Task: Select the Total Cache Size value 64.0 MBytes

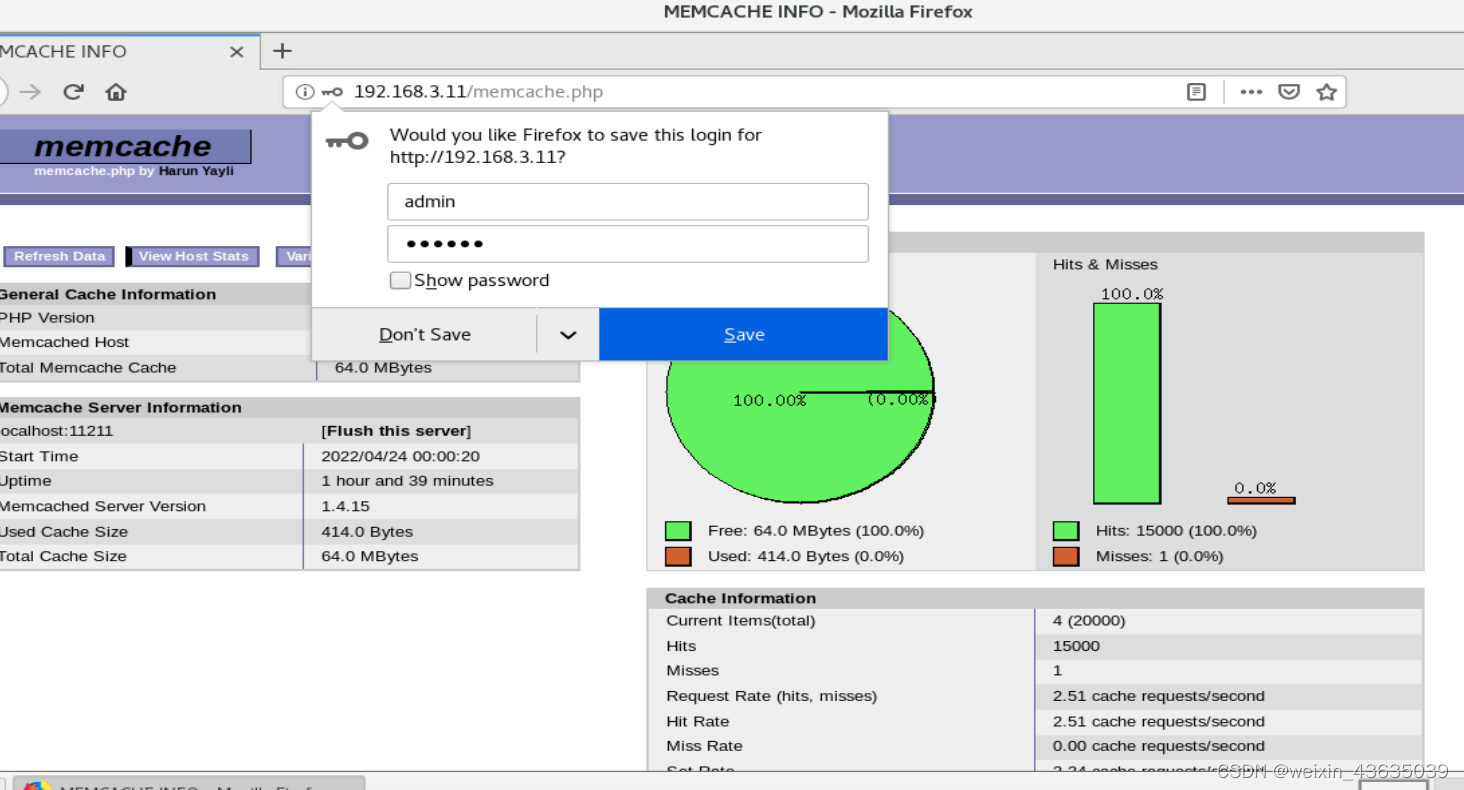Action: tap(370, 556)
